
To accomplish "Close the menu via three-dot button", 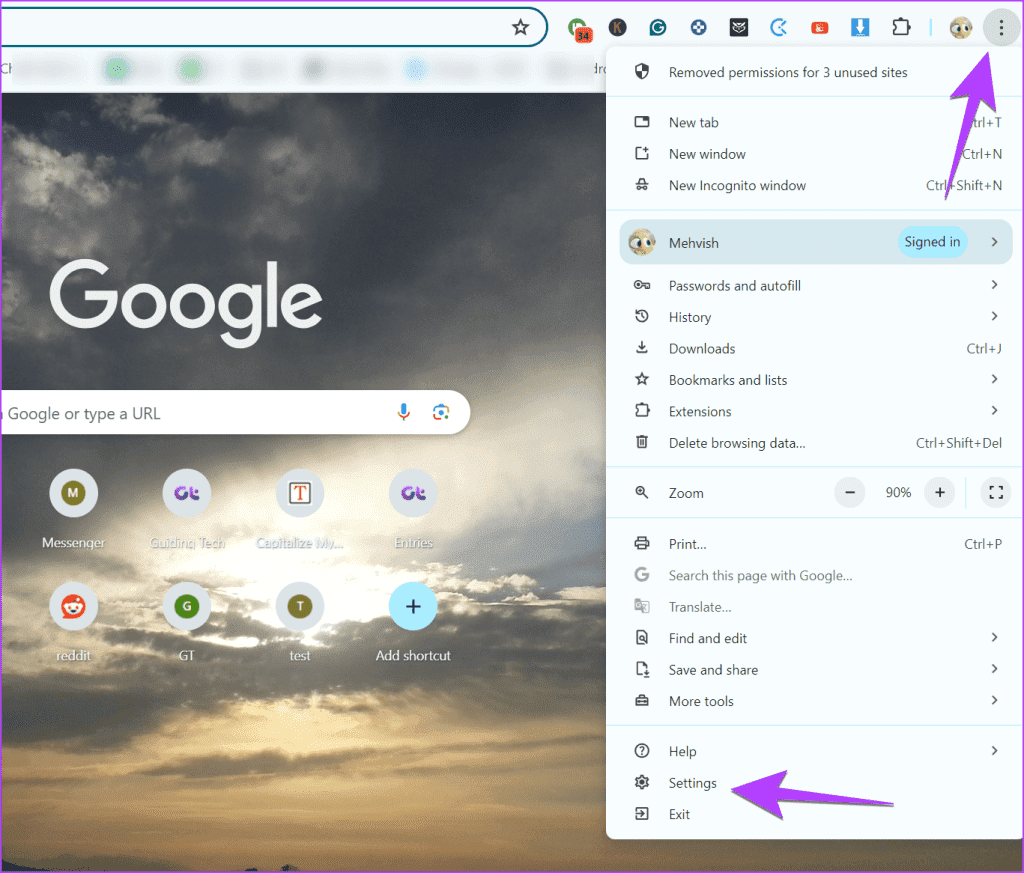I will (x=1001, y=27).
